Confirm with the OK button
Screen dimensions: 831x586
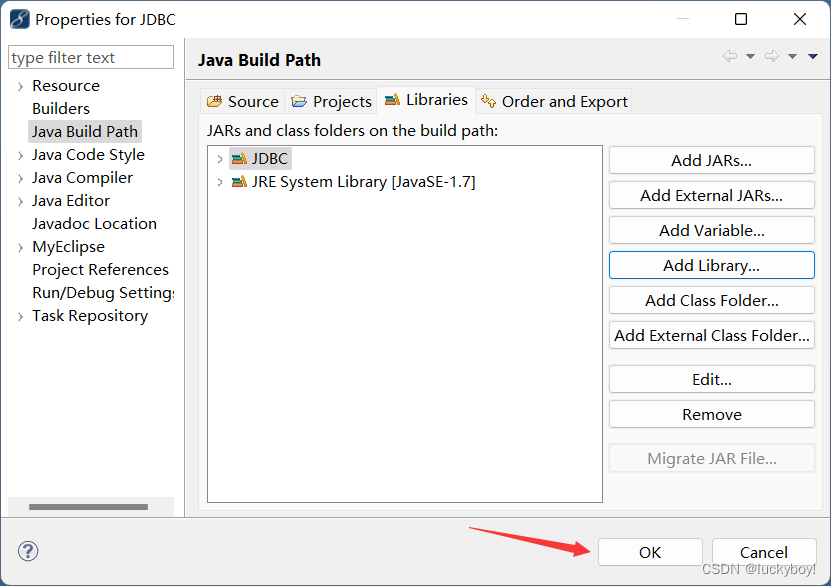point(650,552)
